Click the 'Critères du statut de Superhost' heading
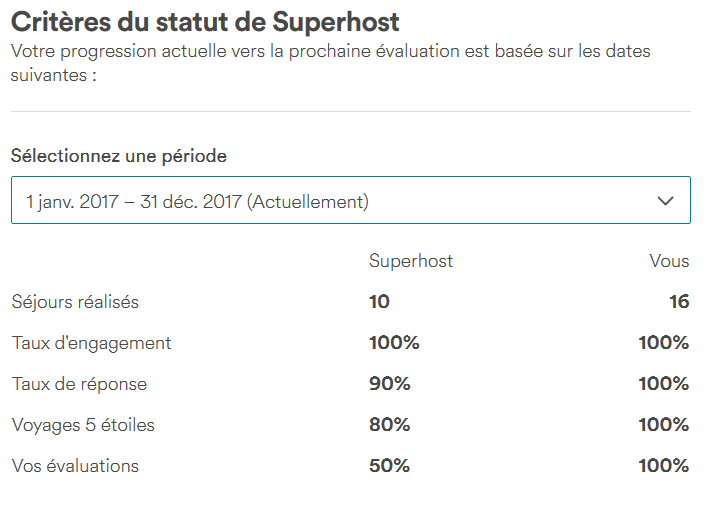The image size is (709, 513). (x=205, y=22)
